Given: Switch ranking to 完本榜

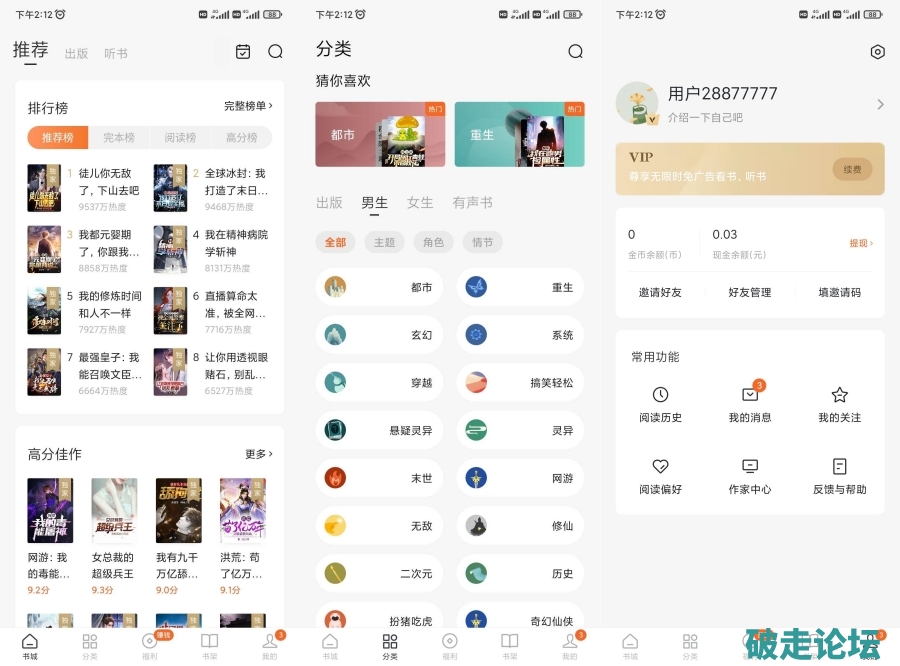Looking at the screenshot, I should (119, 138).
